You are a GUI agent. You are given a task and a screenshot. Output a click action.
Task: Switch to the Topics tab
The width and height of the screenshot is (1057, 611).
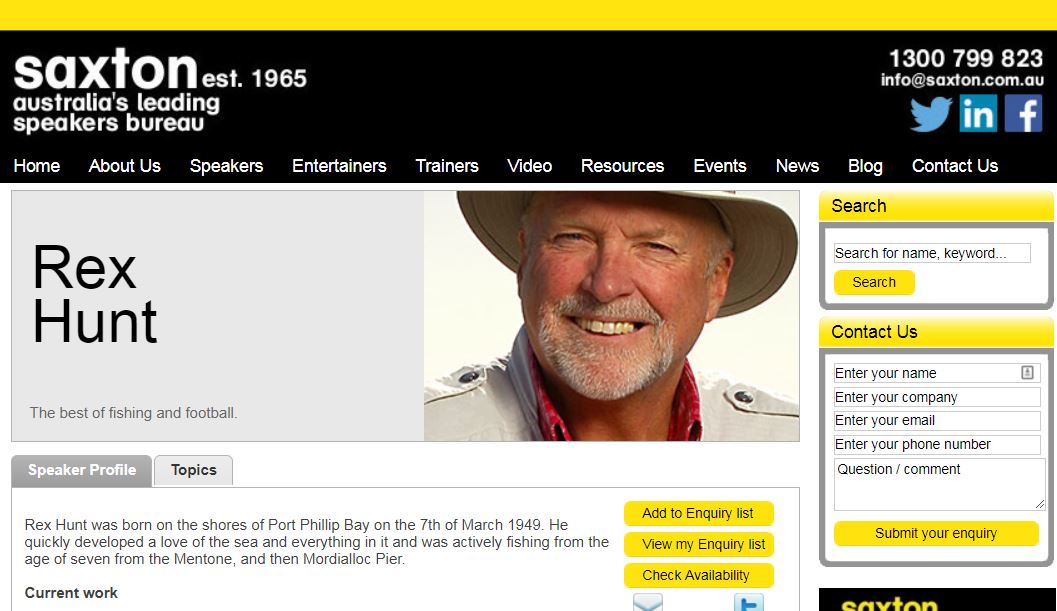click(x=193, y=470)
